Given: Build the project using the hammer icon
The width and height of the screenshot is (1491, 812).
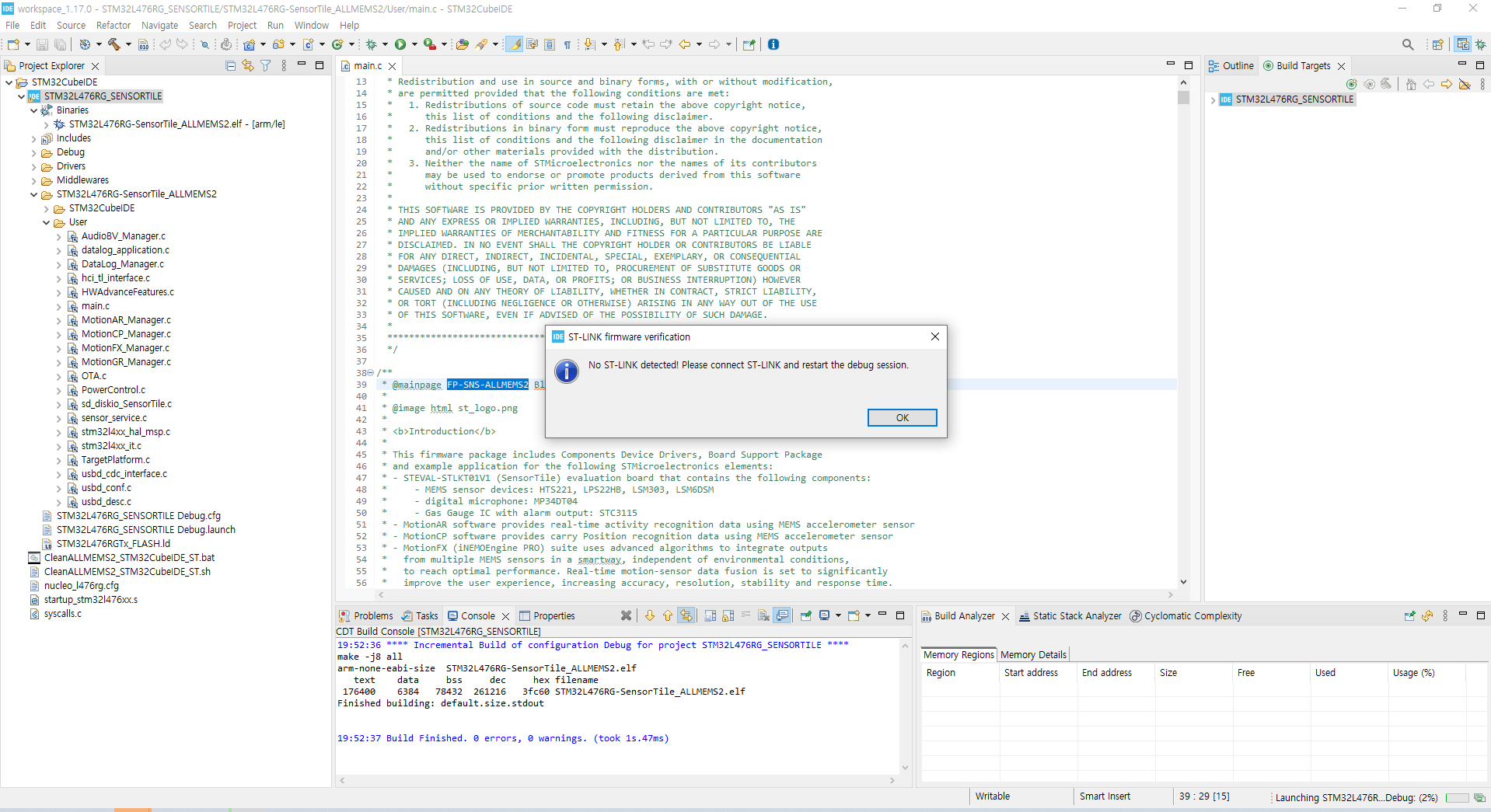Looking at the screenshot, I should click(x=113, y=44).
